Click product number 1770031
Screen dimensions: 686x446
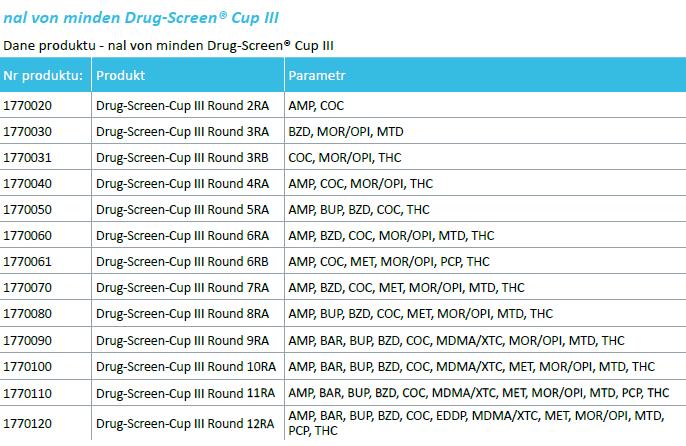pos(28,157)
